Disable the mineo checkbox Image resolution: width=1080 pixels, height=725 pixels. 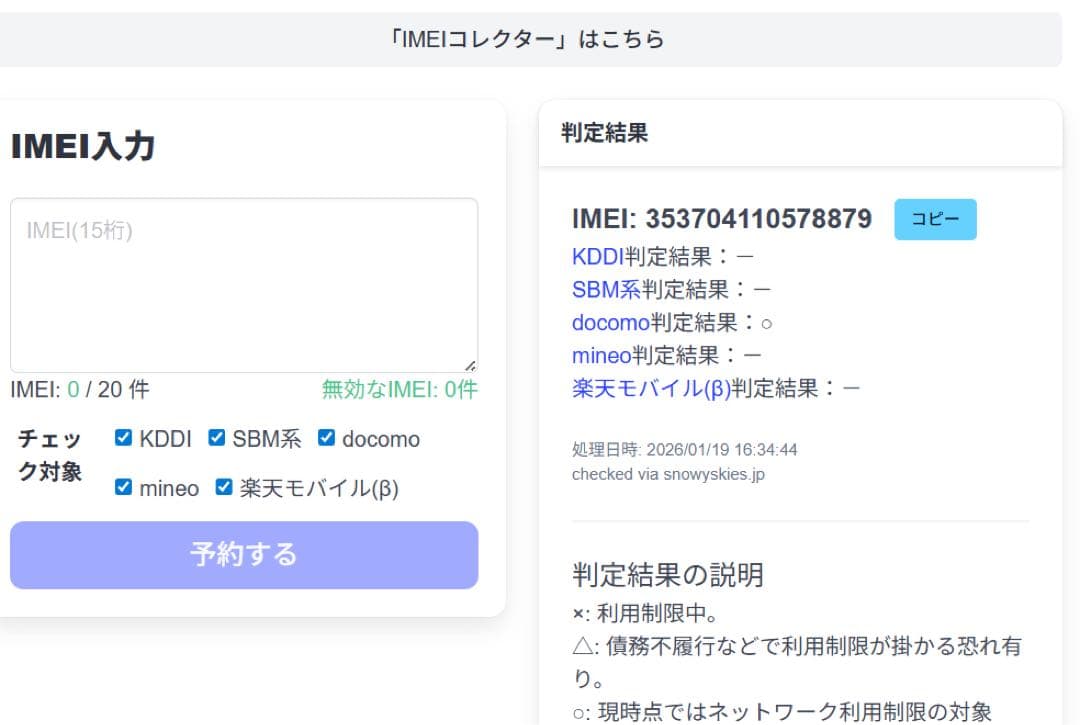coord(124,488)
